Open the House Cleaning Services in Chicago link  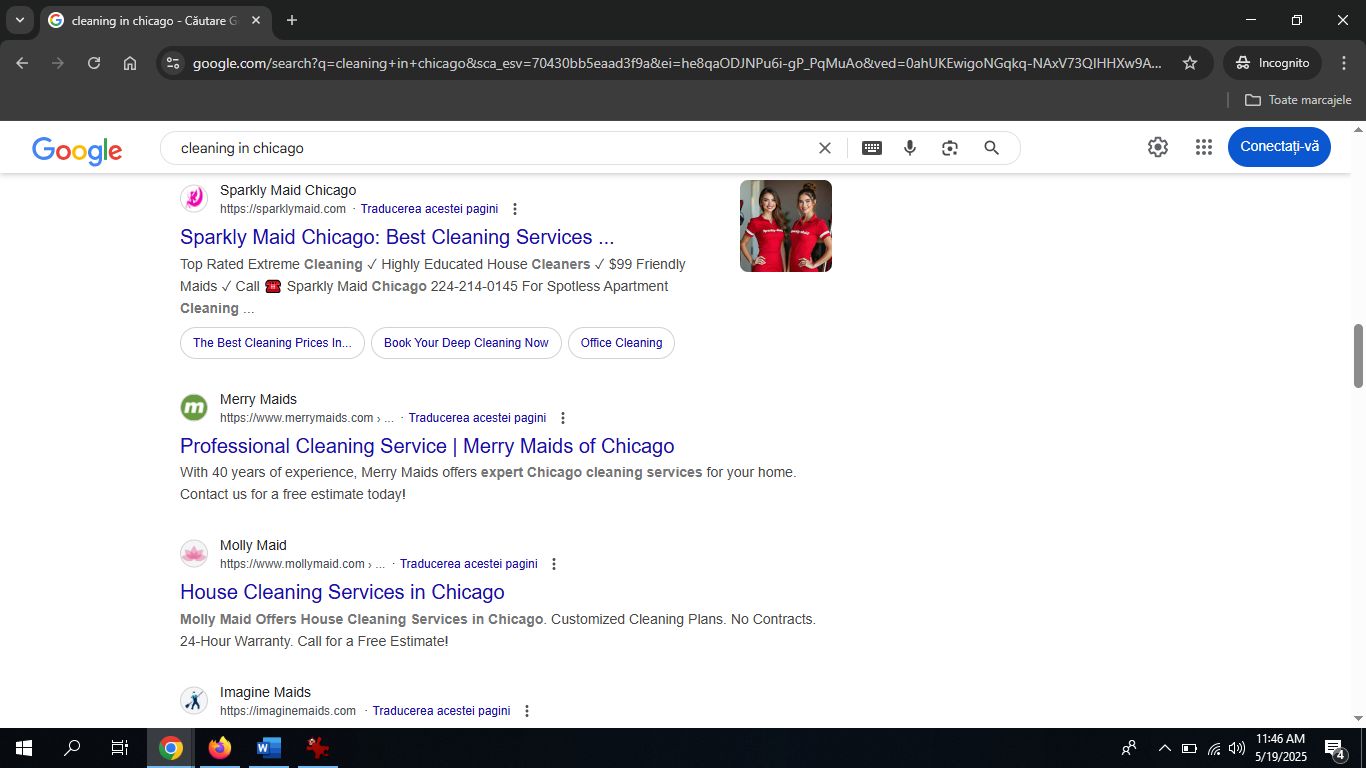click(x=342, y=592)
